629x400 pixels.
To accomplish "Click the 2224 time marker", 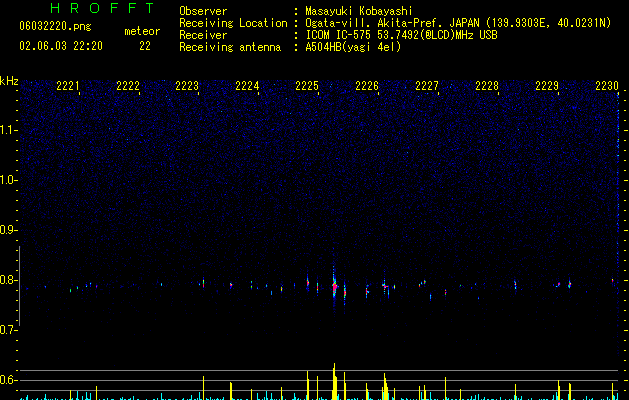I will [x=247, y=86].
